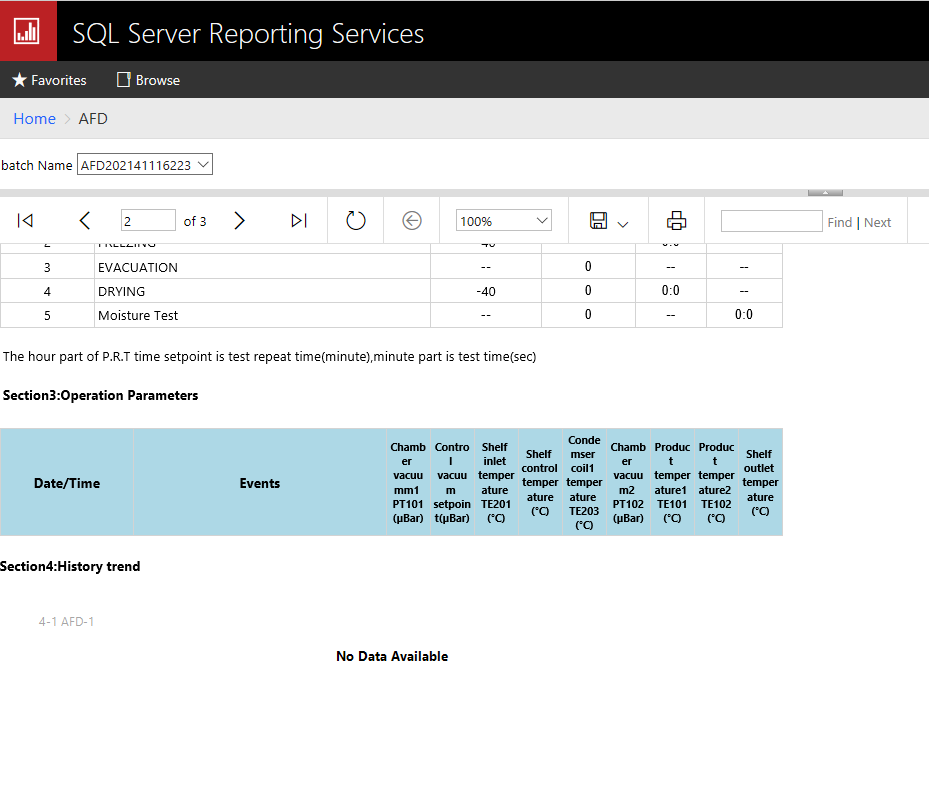This screenshot has height=797, width=929.
Task: Click Events column header
Action: pos(260,483)
